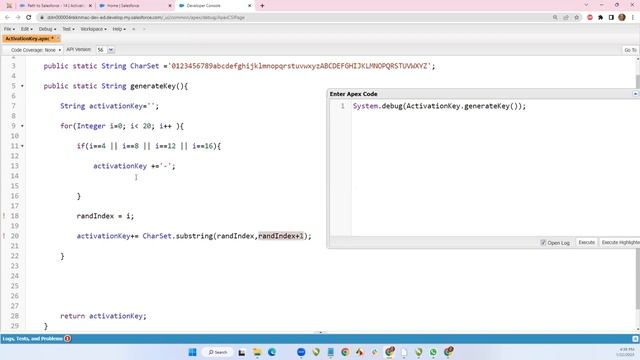Open the Code Coverage: None dropdown
640x360 pixels.
point(36,50)
